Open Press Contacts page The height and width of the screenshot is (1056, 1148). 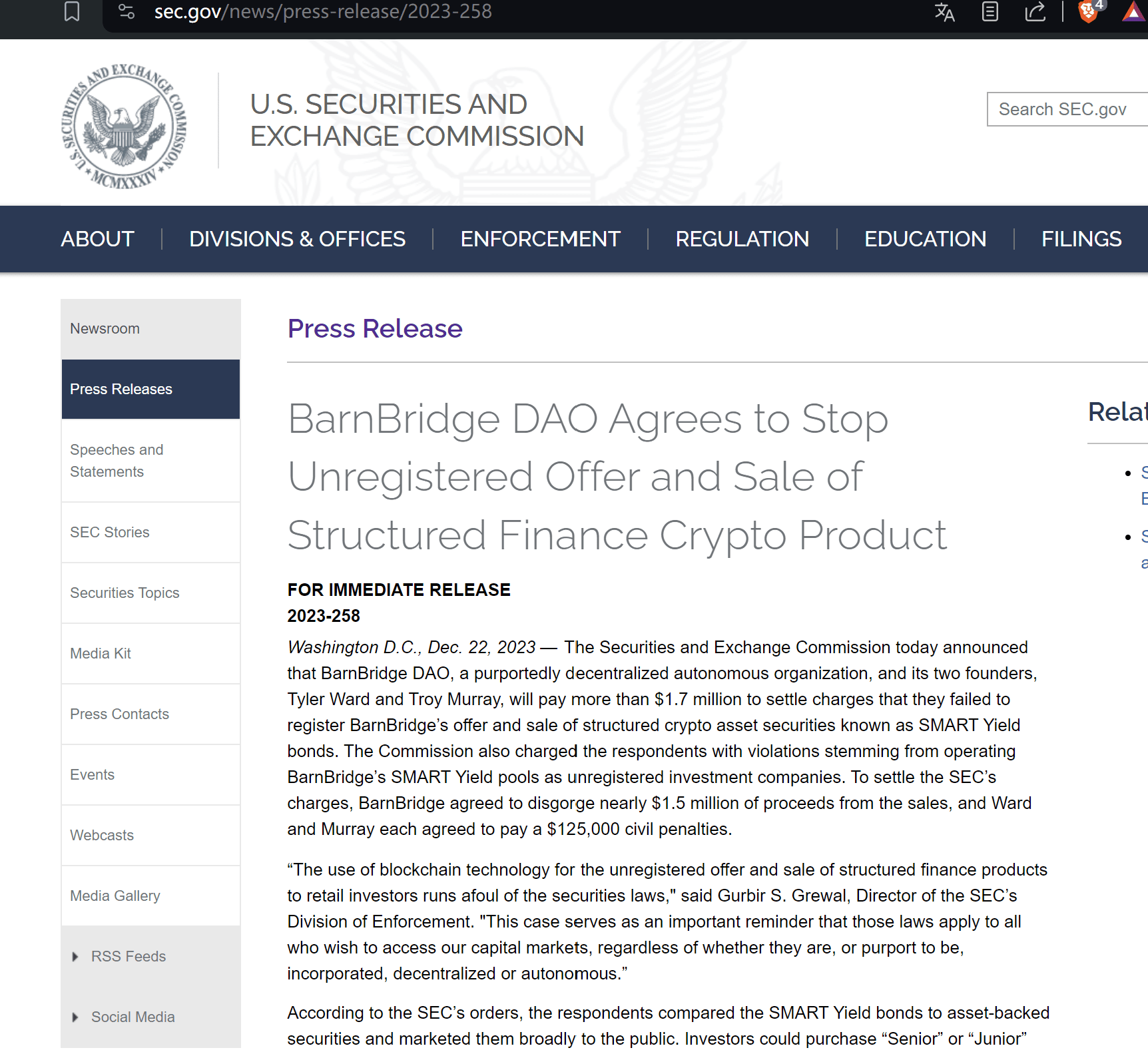pos(119,714)
